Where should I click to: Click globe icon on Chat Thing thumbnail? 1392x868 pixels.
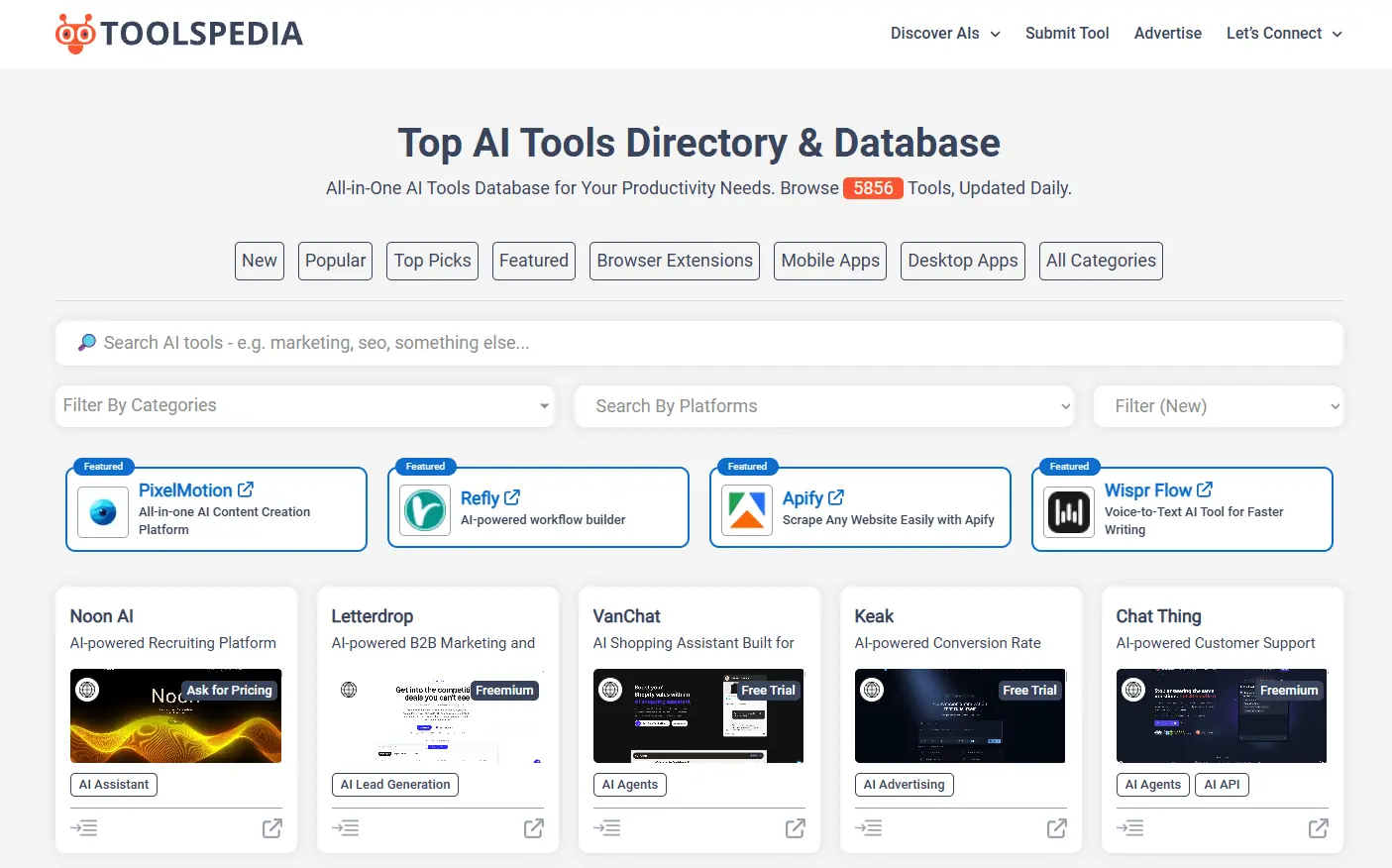(x=1133, y=690)
